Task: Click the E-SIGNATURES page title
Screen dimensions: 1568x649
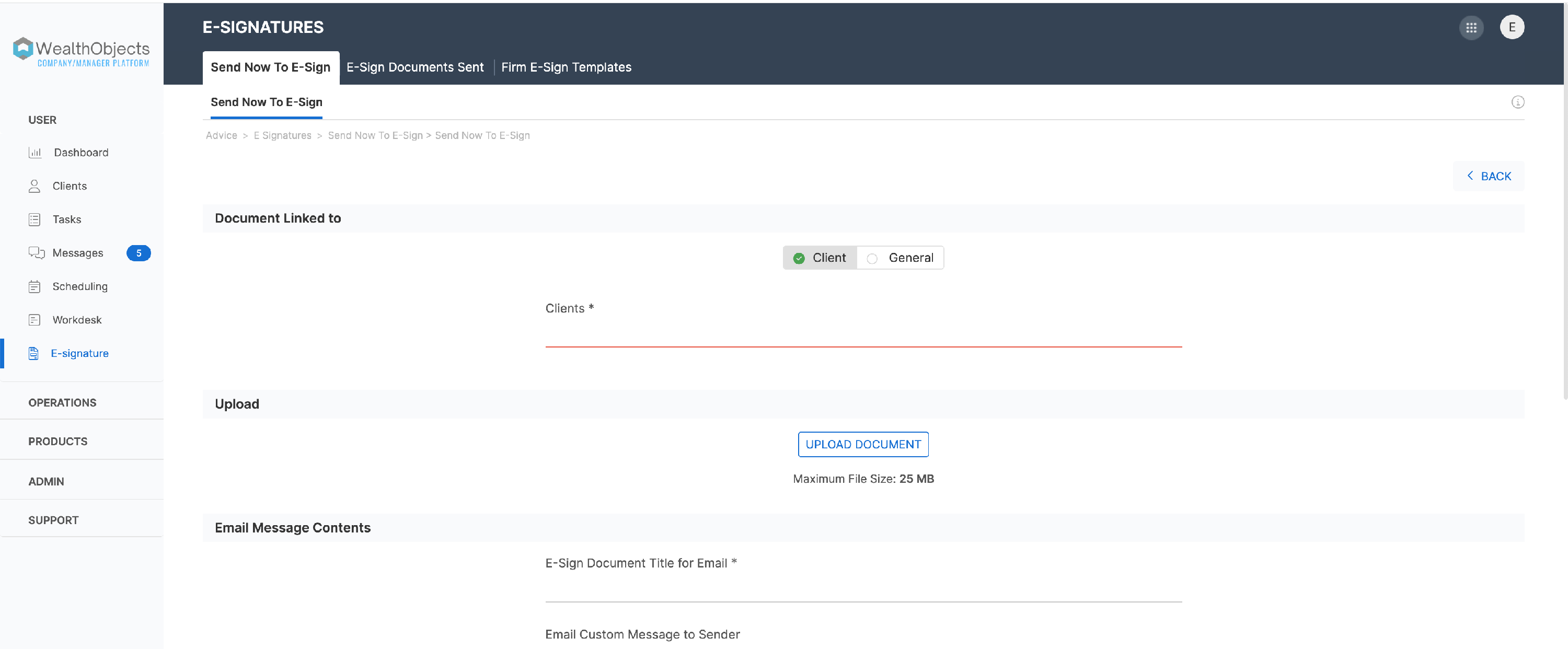Action: [263, 27]
